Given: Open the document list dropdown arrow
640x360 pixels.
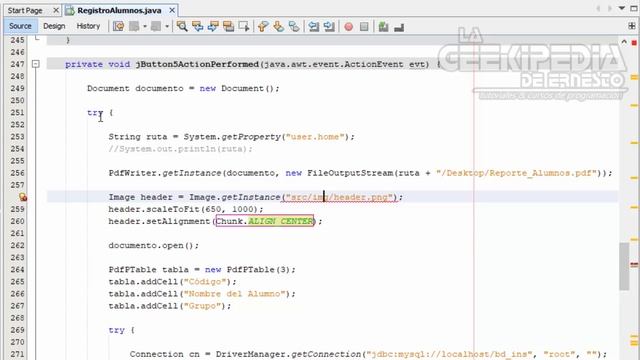Looking at the screenshot, I should (622, 8).
